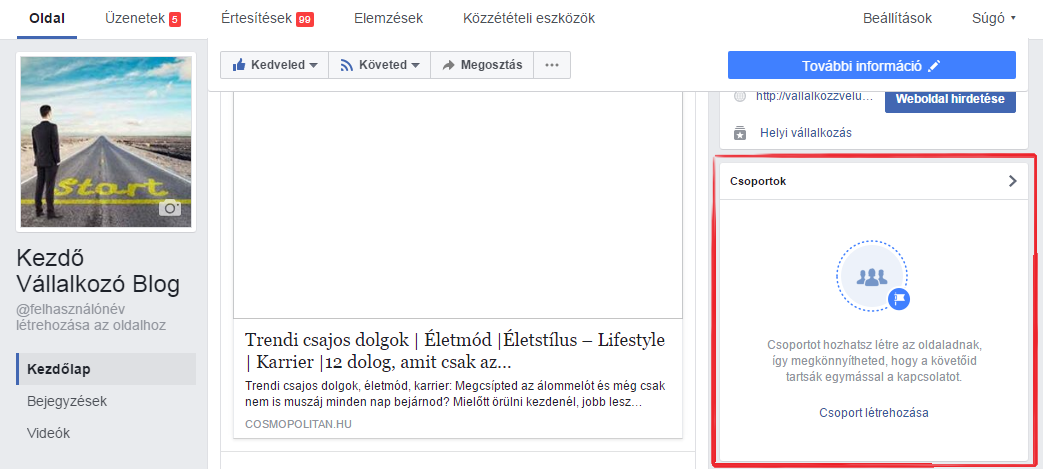Open the Követed dropdown button
Screen dimensions: 1043x469
pyautogui.click(x=380, y=65)
